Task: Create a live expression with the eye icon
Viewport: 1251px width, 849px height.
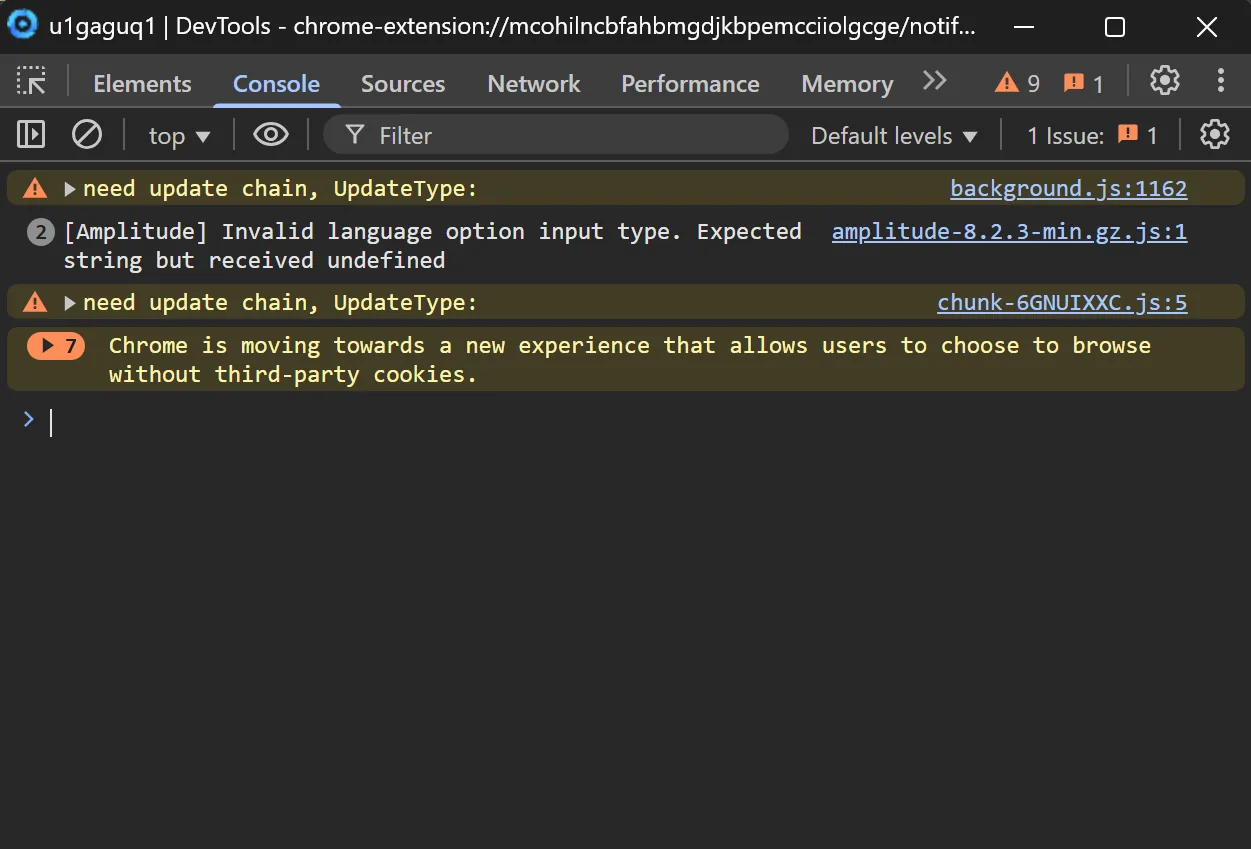Action: coord(269,134)
